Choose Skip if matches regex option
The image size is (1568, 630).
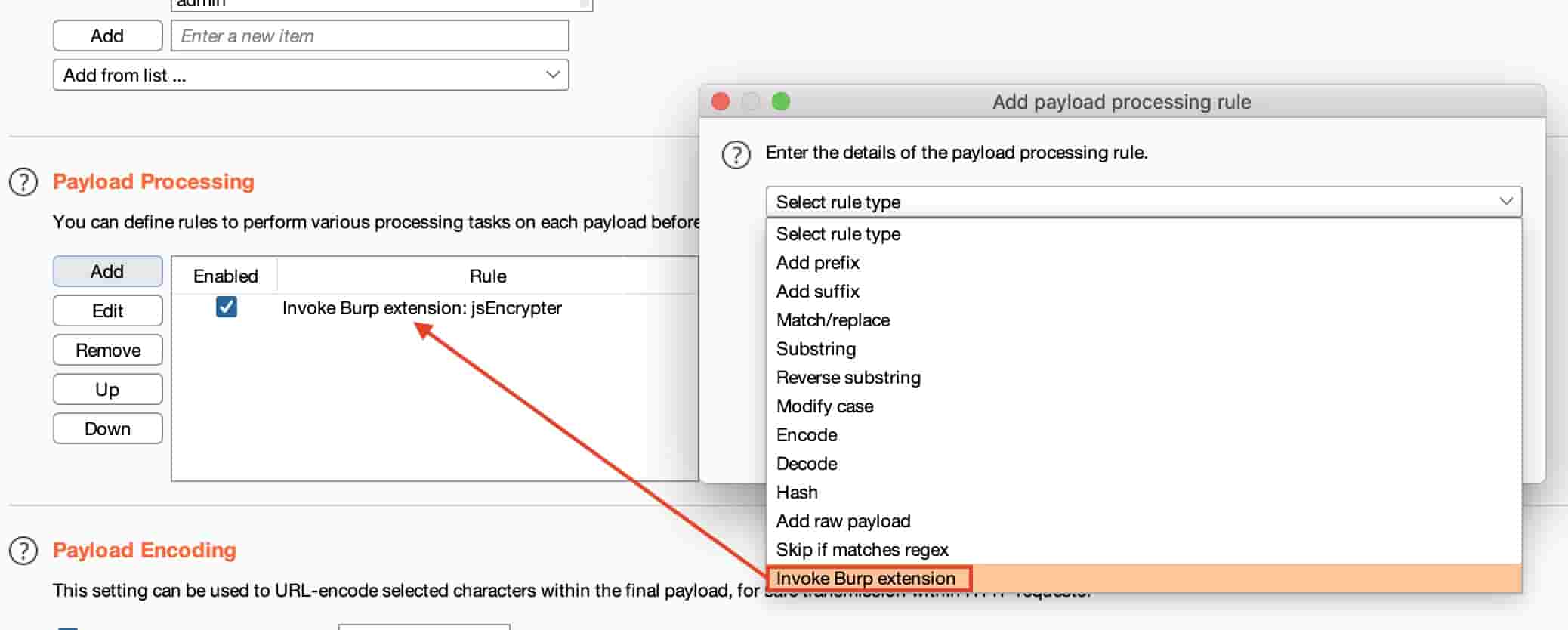coord(862,550)
